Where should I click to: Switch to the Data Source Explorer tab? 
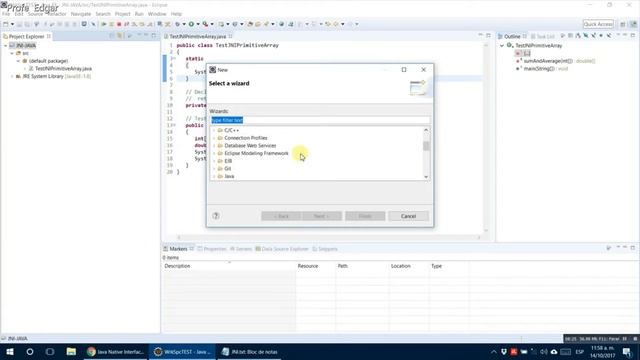coord(282,249)
